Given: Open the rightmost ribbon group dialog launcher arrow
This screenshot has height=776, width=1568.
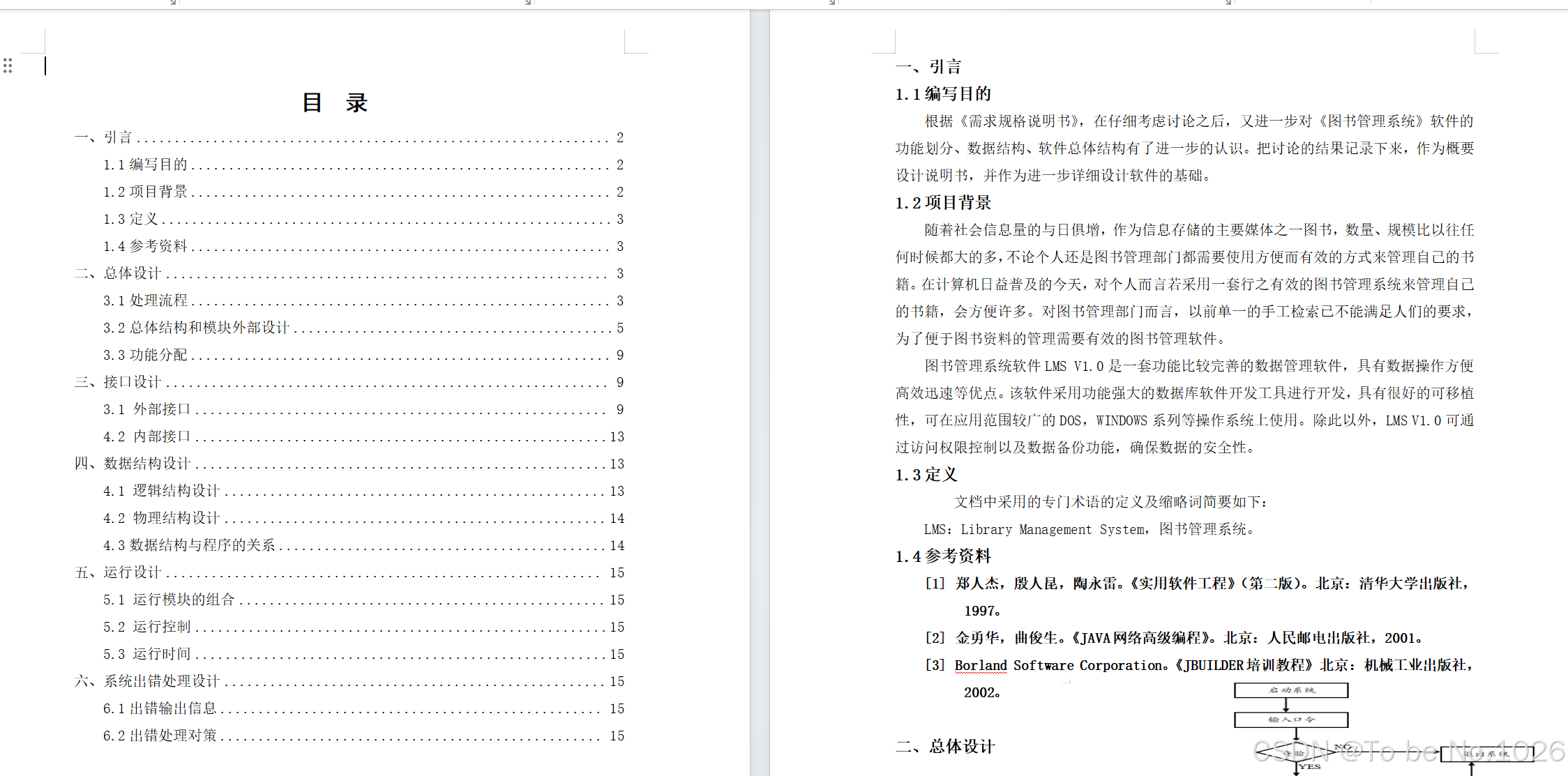Looking at the screenshot, I should (x=1228, y=3).
